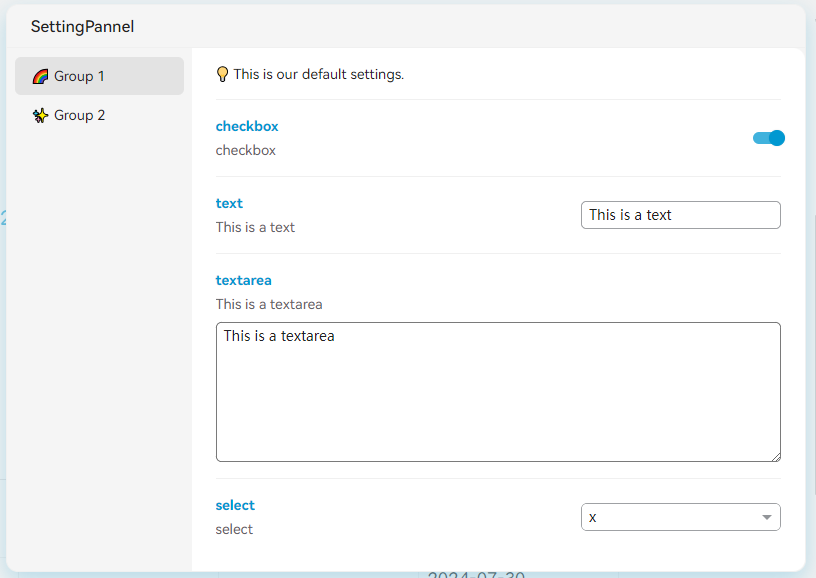
Task: Click the blue "textarea" setting title
Action: (243, 280)
